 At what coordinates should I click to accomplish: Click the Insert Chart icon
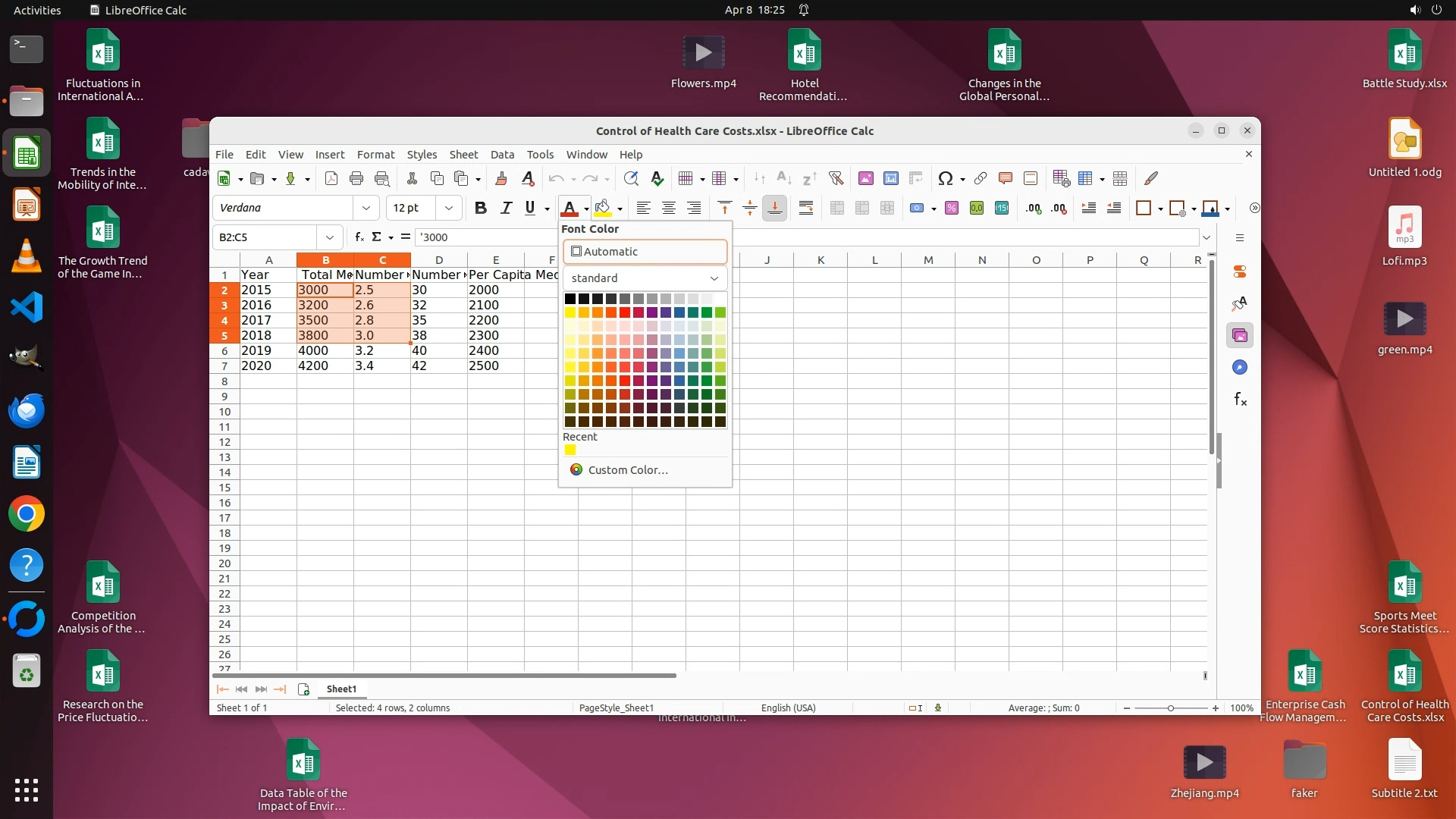890,179
